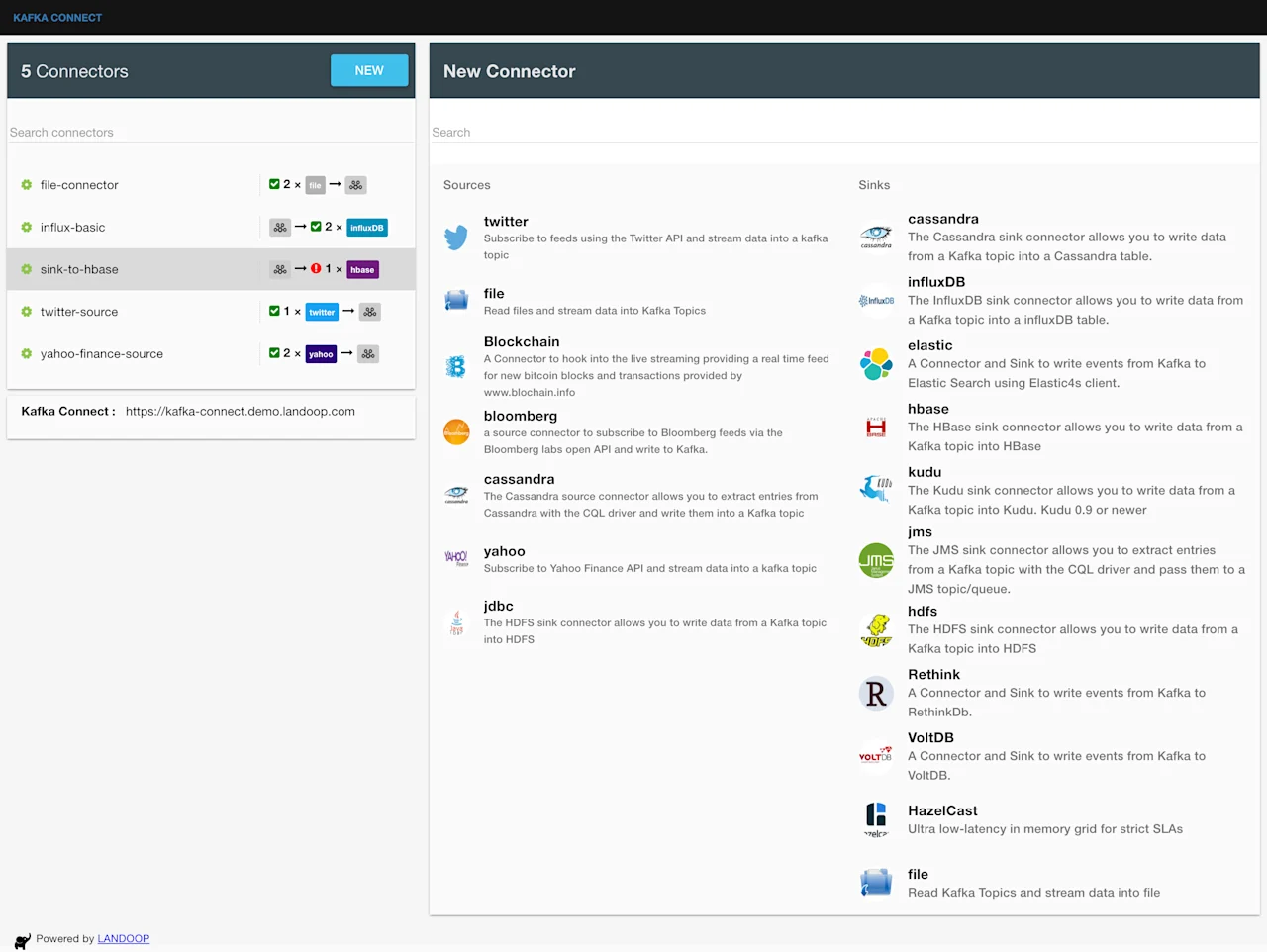The height and width of the screenshot is (952, 1267).
Task: Focus the New Connector Search field
Action: (844, 132)
